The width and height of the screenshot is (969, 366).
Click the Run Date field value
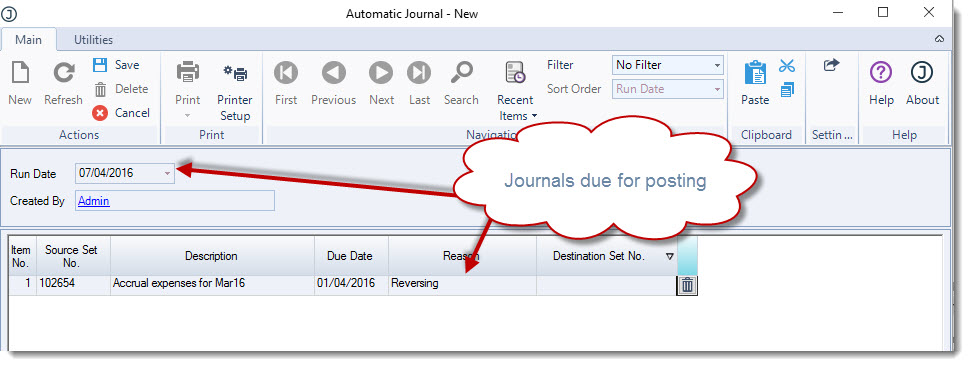[106, 174]
